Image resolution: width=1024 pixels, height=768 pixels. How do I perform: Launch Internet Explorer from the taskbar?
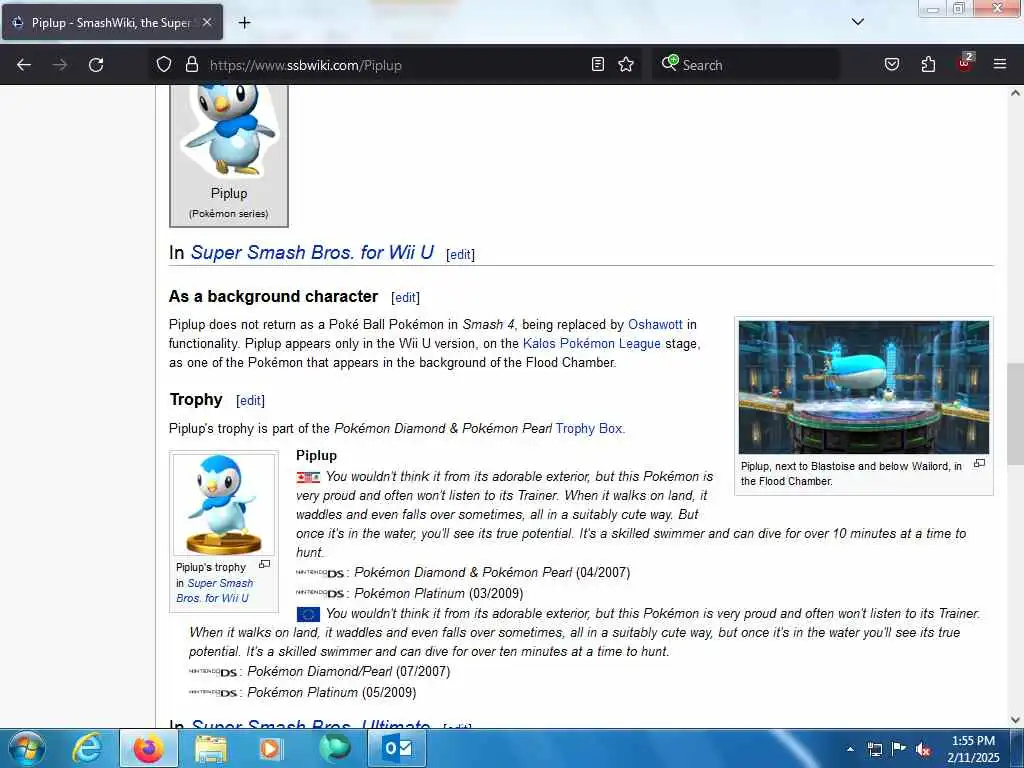pos(87,748)
